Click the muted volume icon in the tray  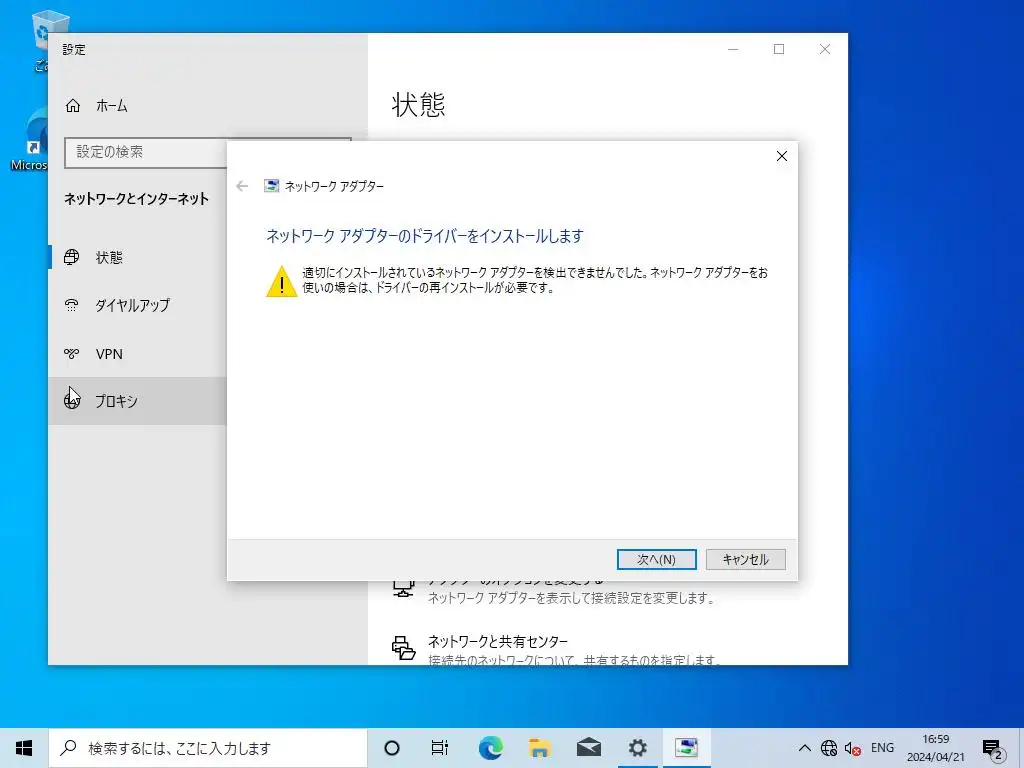click(x=852, y=748)
